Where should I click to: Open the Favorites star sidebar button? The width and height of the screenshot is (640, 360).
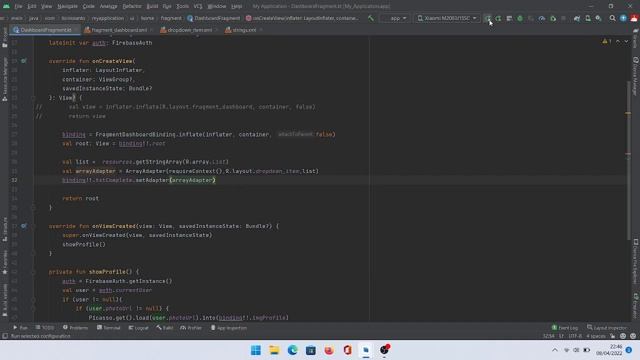5,261
